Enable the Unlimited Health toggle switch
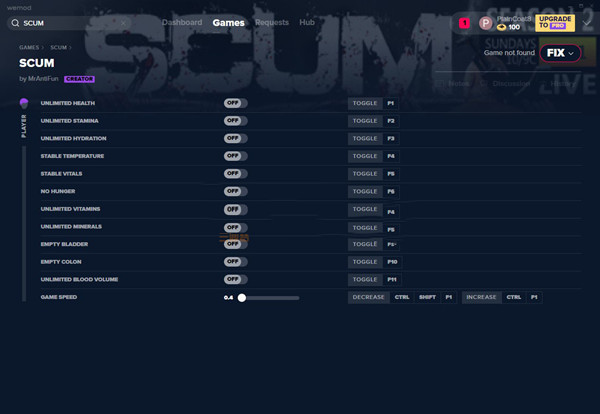Screen dimensions: 600x414 (x=235, y=103)
